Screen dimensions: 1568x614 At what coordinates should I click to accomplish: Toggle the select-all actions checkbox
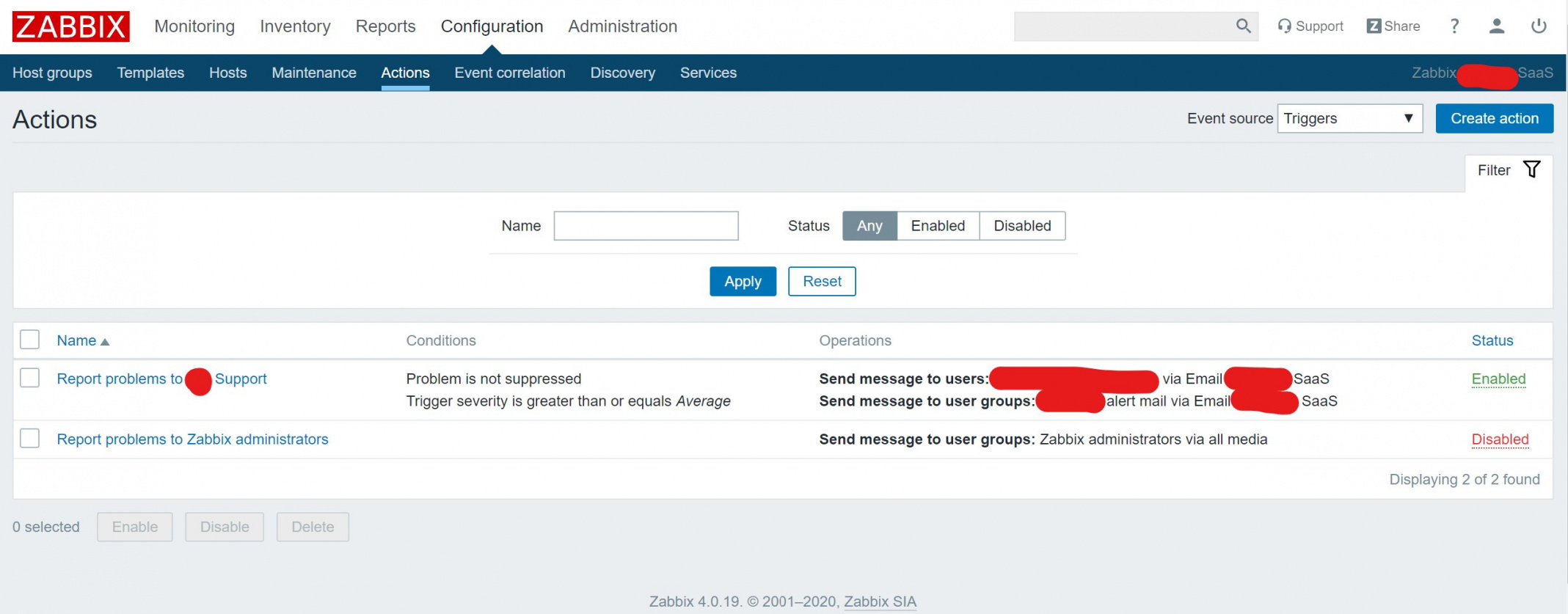(30, 340)
